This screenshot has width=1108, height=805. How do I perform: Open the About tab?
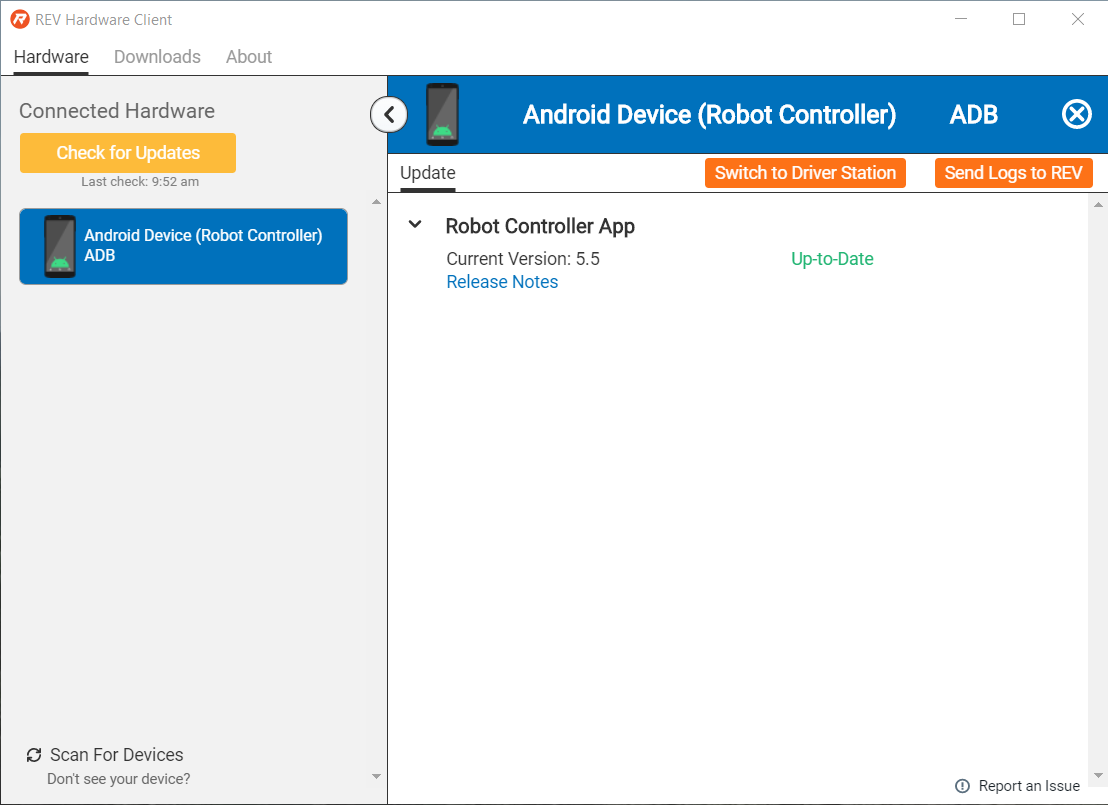pos(249,57)
